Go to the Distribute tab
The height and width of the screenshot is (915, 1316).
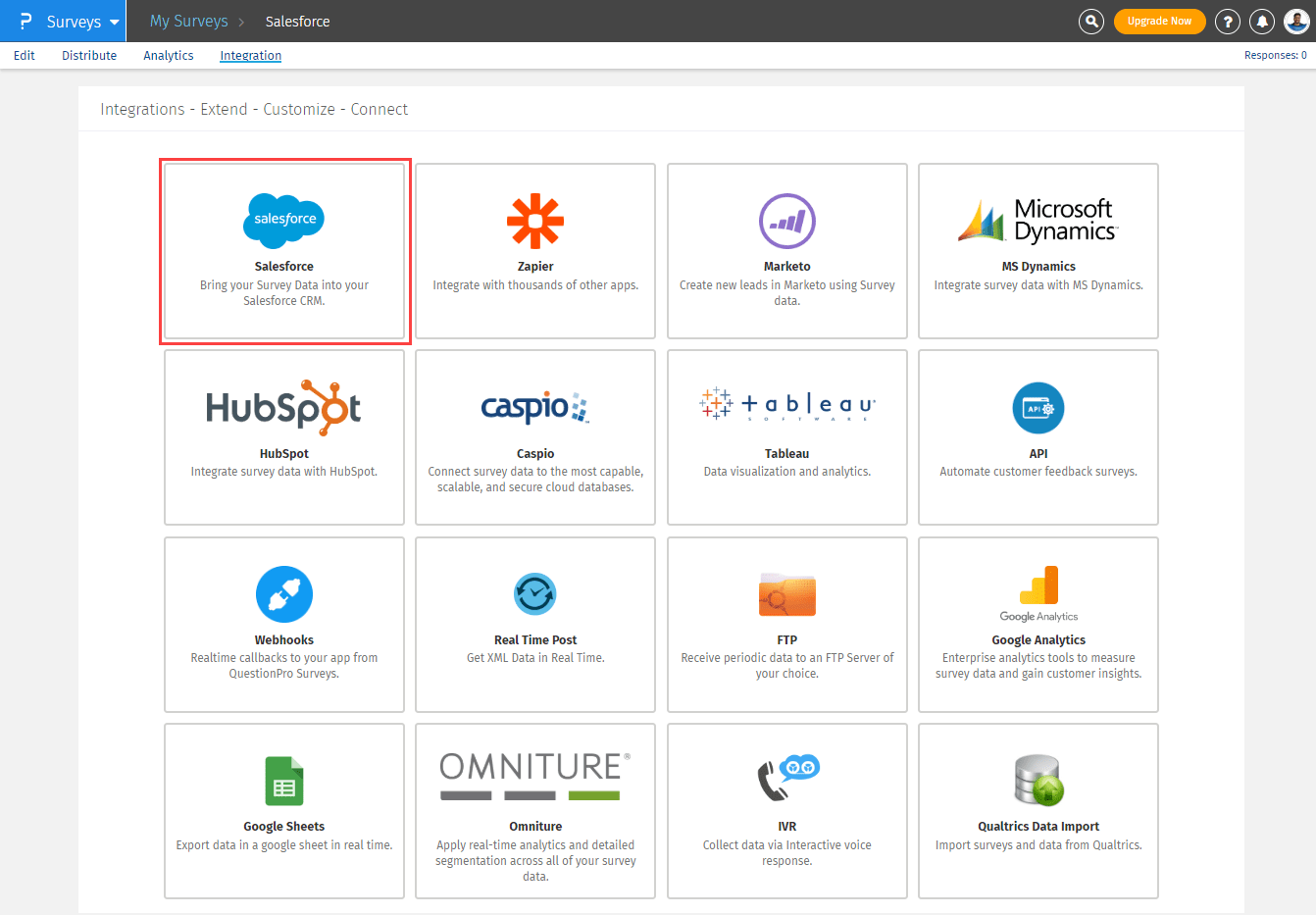pyautogui.click(x=89, y=56)
